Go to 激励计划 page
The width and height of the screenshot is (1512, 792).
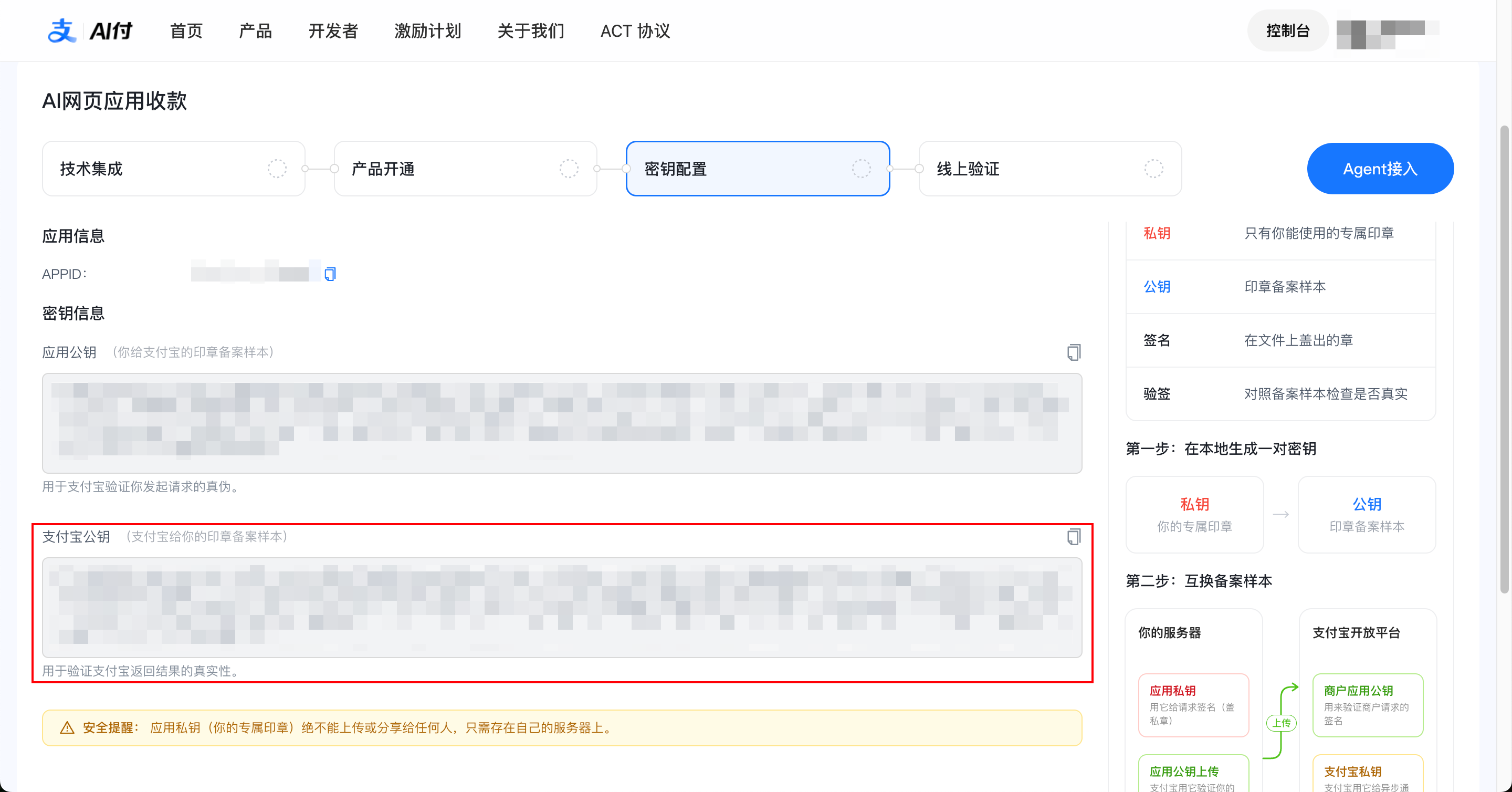[428, 31]
